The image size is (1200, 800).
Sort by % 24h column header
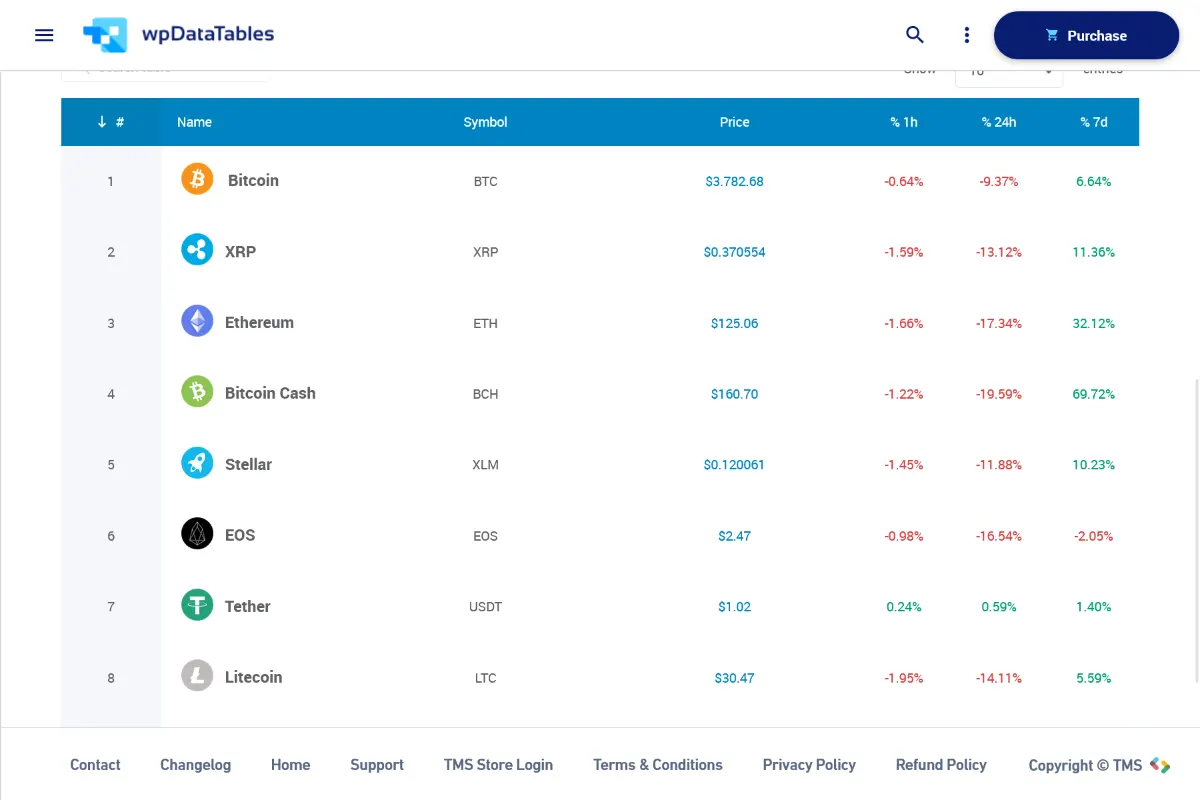[x=998, y=122]
